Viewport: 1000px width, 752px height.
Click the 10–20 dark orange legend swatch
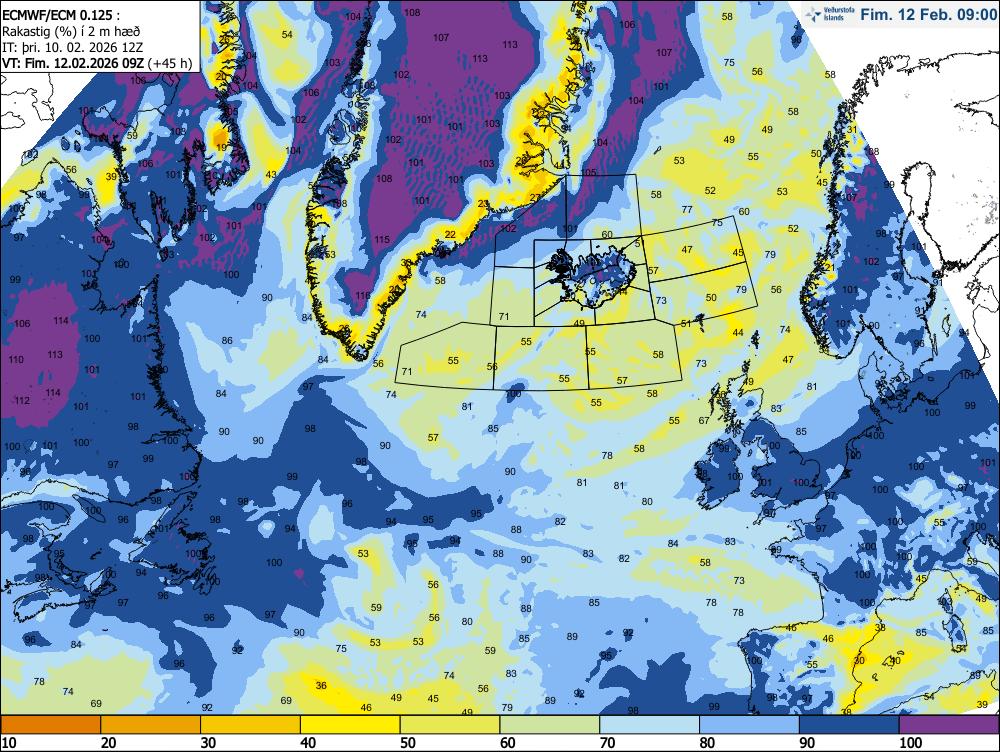point(51,725)
